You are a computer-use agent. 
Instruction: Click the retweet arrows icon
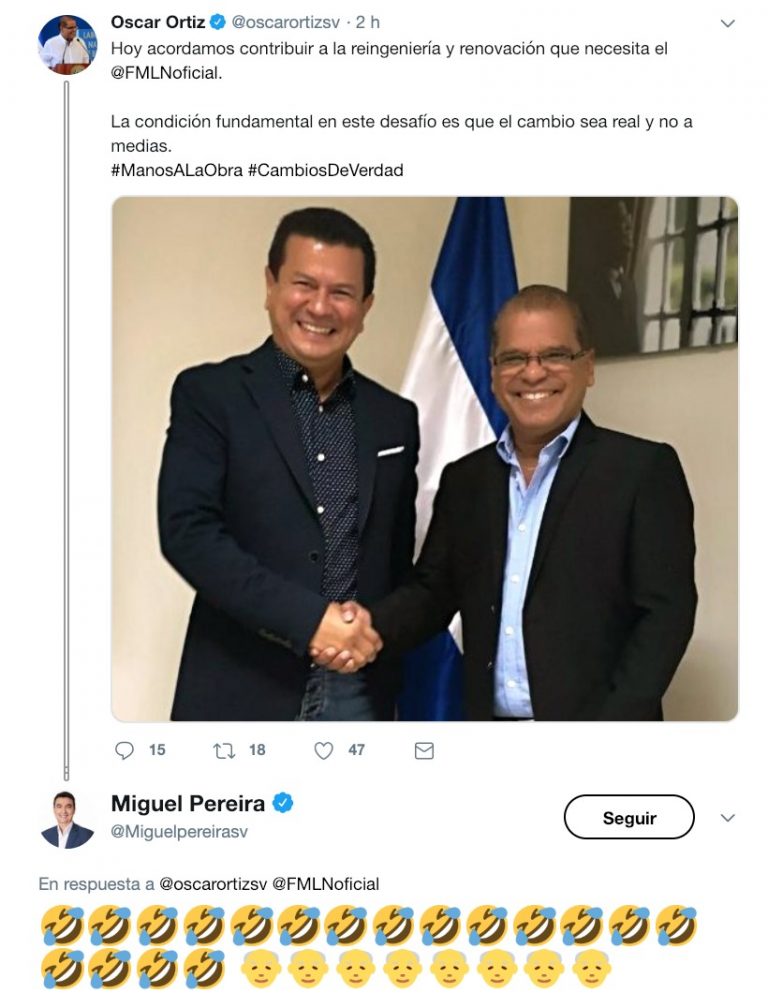[x=224, y=750]
